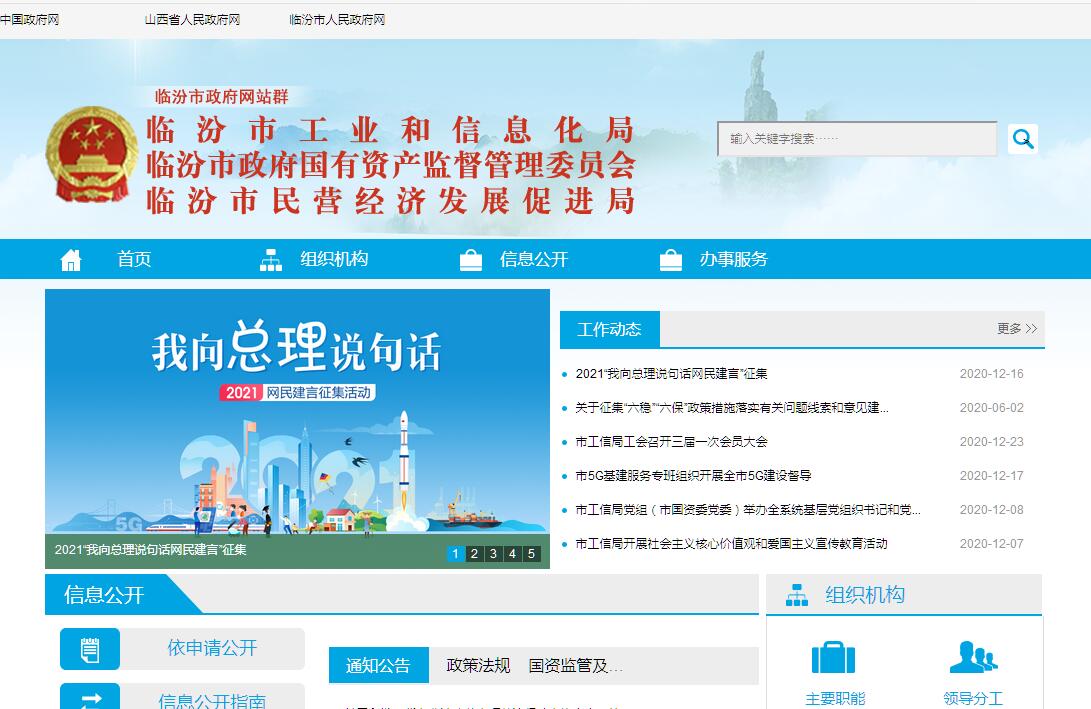1091x709 pixels.
Task: Click the shopping bag icon beside 信息公开
Action: coord(471,260)
